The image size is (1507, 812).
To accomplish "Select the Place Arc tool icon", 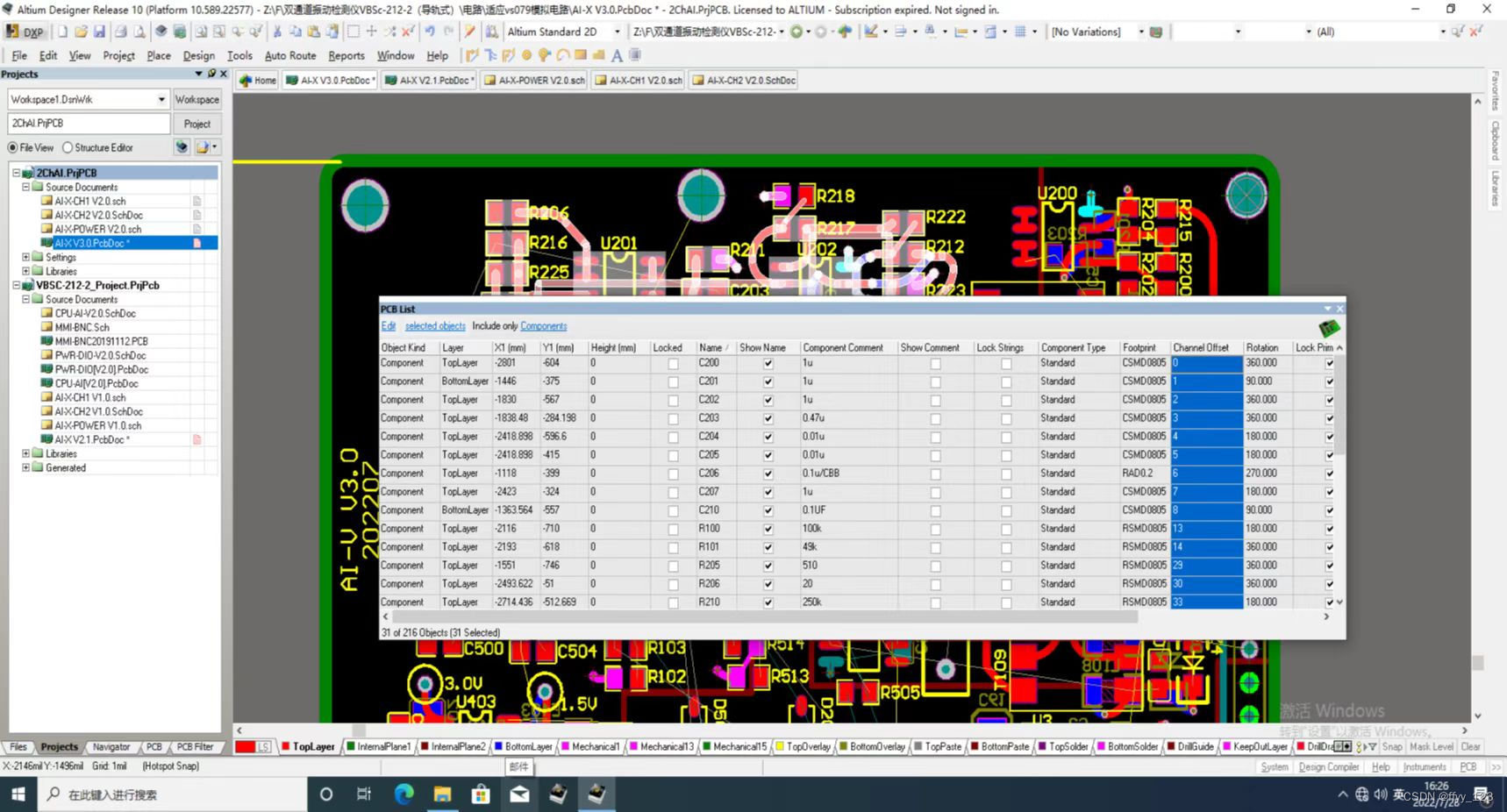I will 562,55.
